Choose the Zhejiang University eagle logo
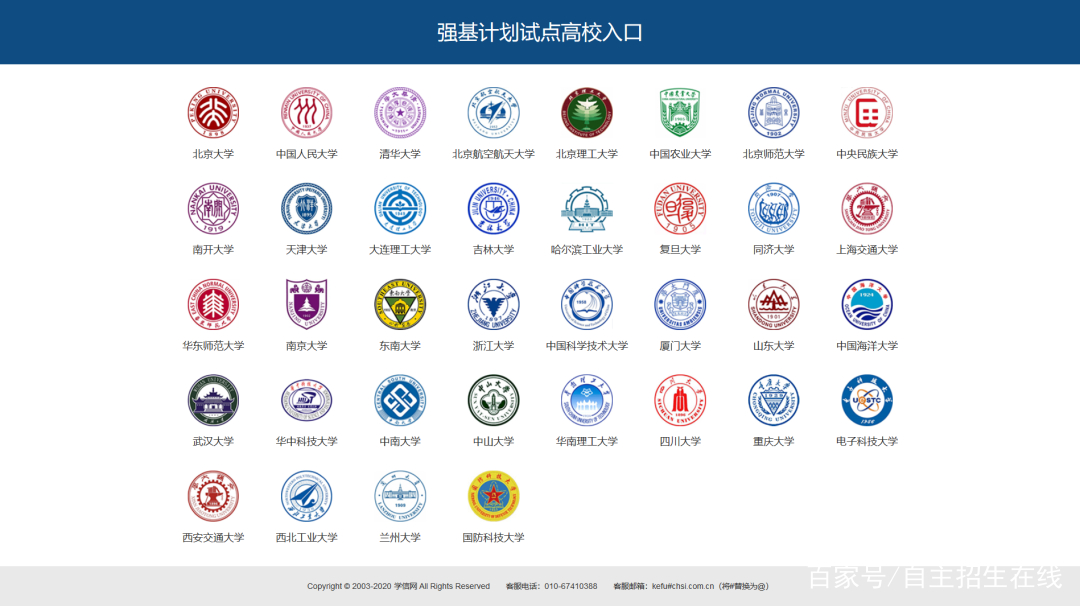The width and height of the screenshot is (1080, 606). tap(493, 304)
